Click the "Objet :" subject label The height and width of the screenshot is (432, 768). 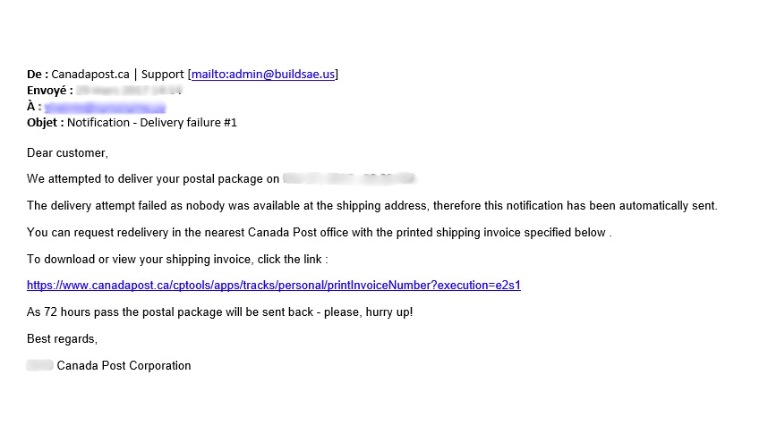45,122
